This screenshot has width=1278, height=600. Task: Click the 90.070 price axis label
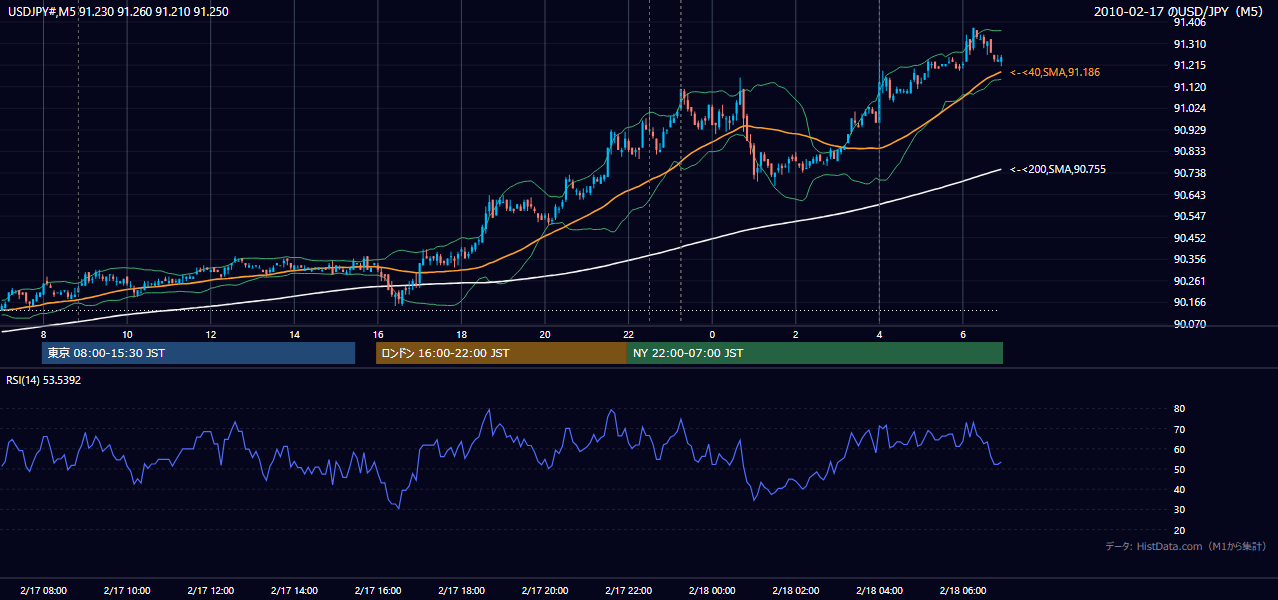coord(1190,324)
